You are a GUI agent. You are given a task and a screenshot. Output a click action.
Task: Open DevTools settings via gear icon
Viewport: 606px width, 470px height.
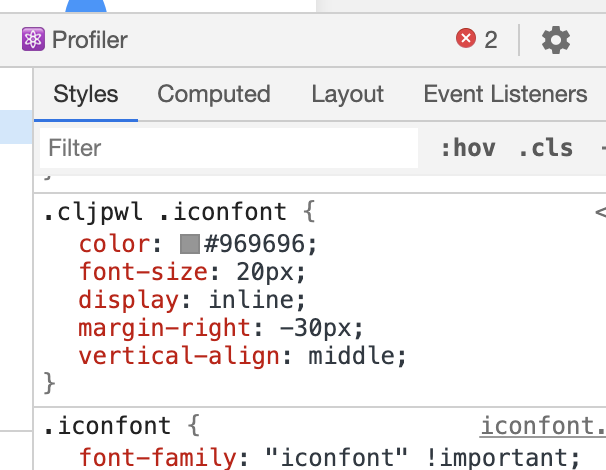tap(555, 41)
